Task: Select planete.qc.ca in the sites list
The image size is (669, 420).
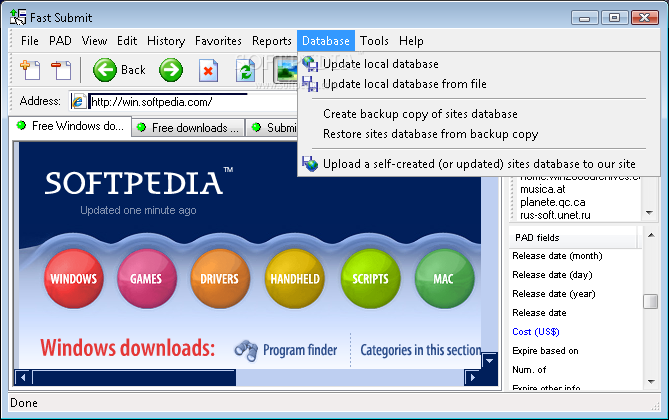Action: pos(553,202)
